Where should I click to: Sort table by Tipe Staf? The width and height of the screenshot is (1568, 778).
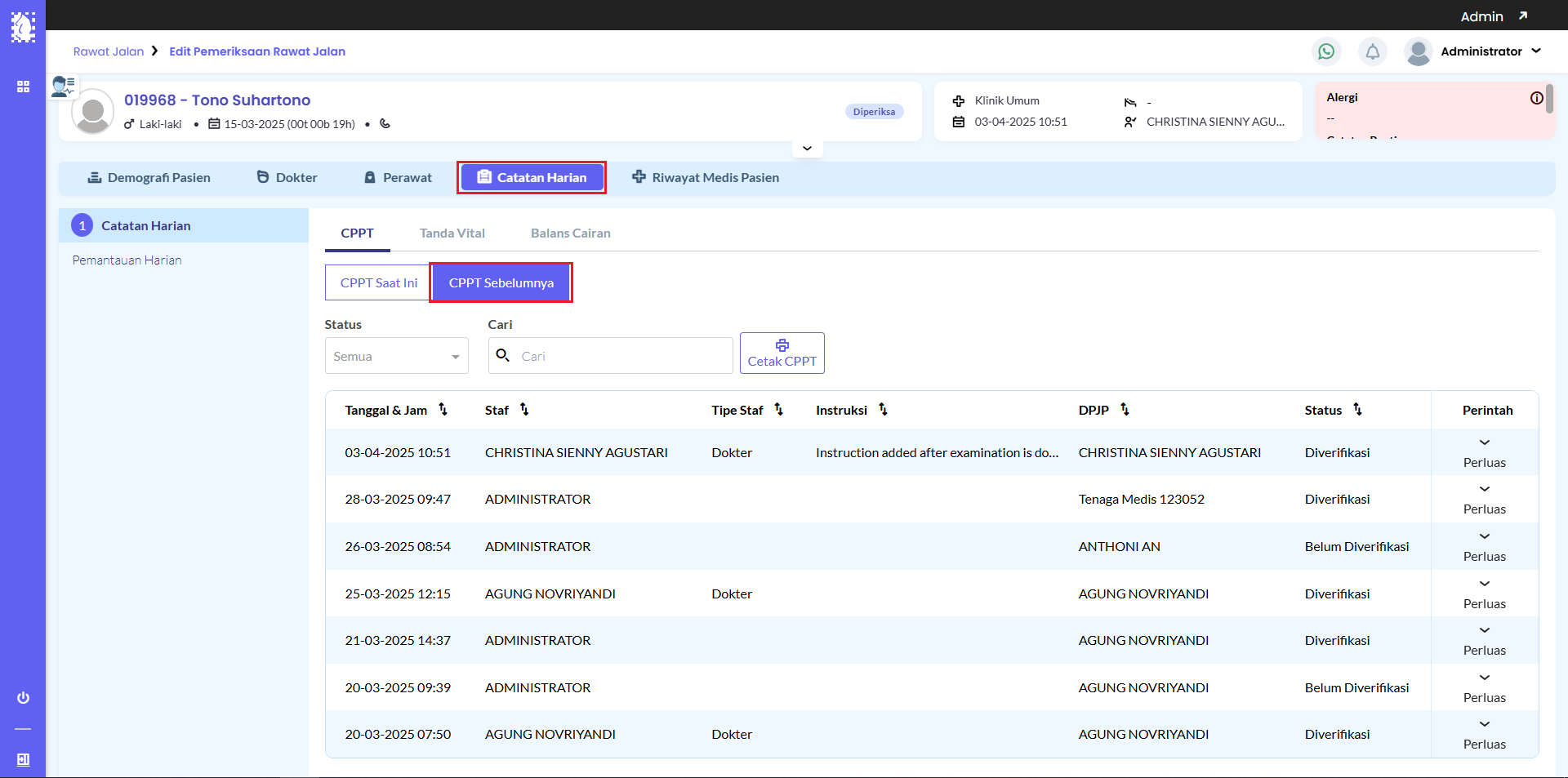[779, 409]
